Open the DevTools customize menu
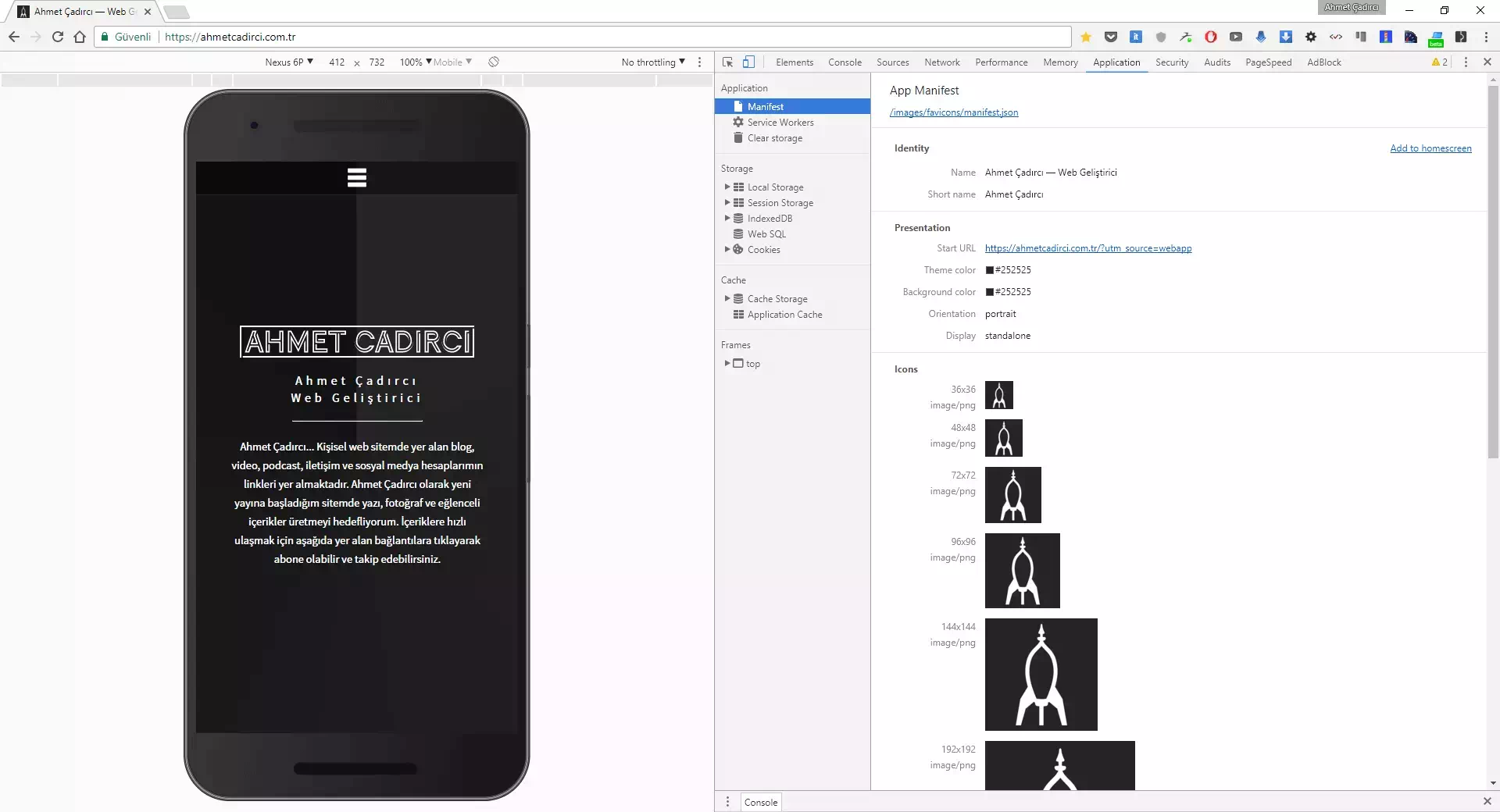1500x812 pixels. point(1466,62)
